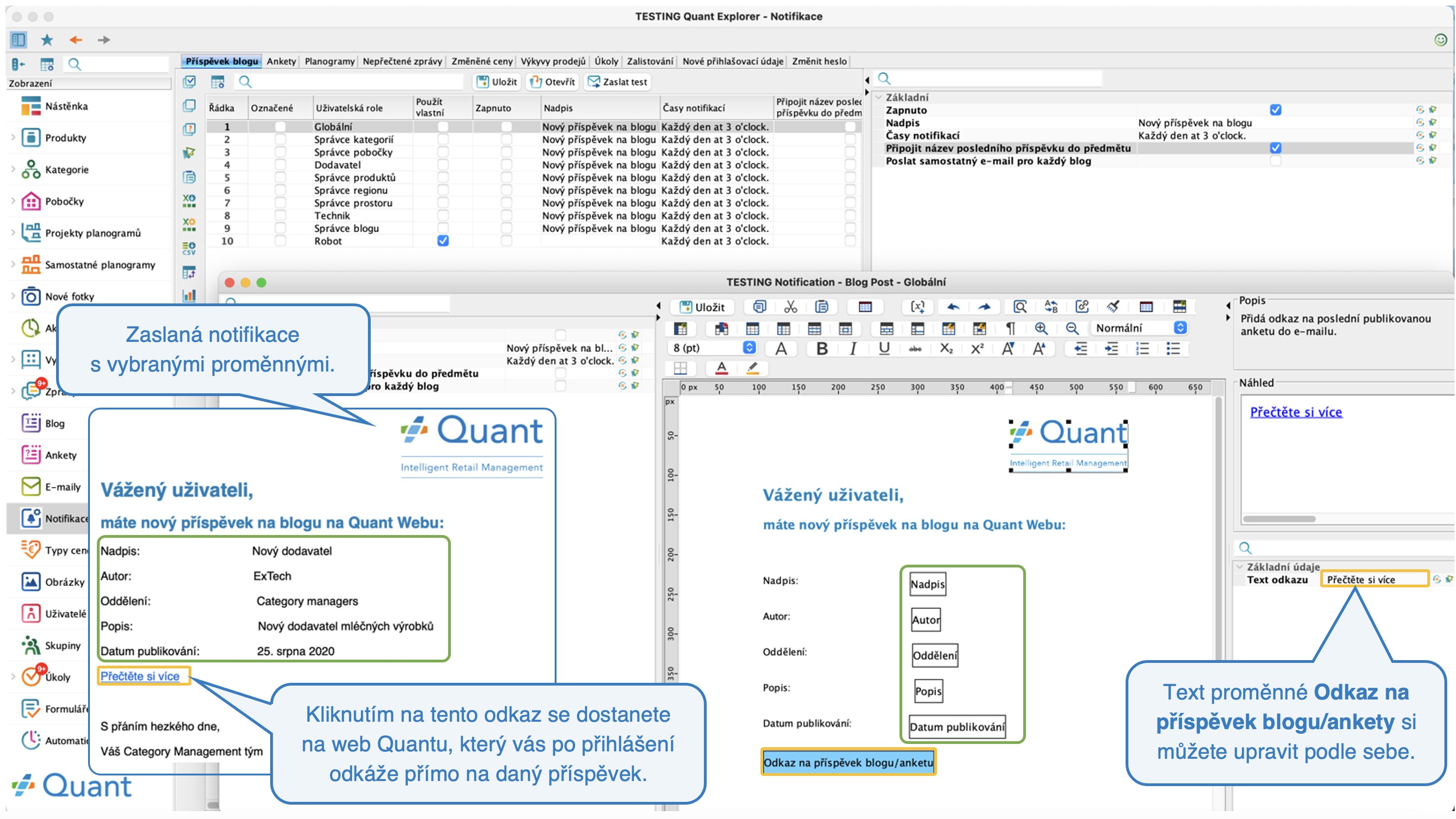This screenshot has height=819, width=1456.
Task: Click the blue star favorites icon
Action: 47,39
